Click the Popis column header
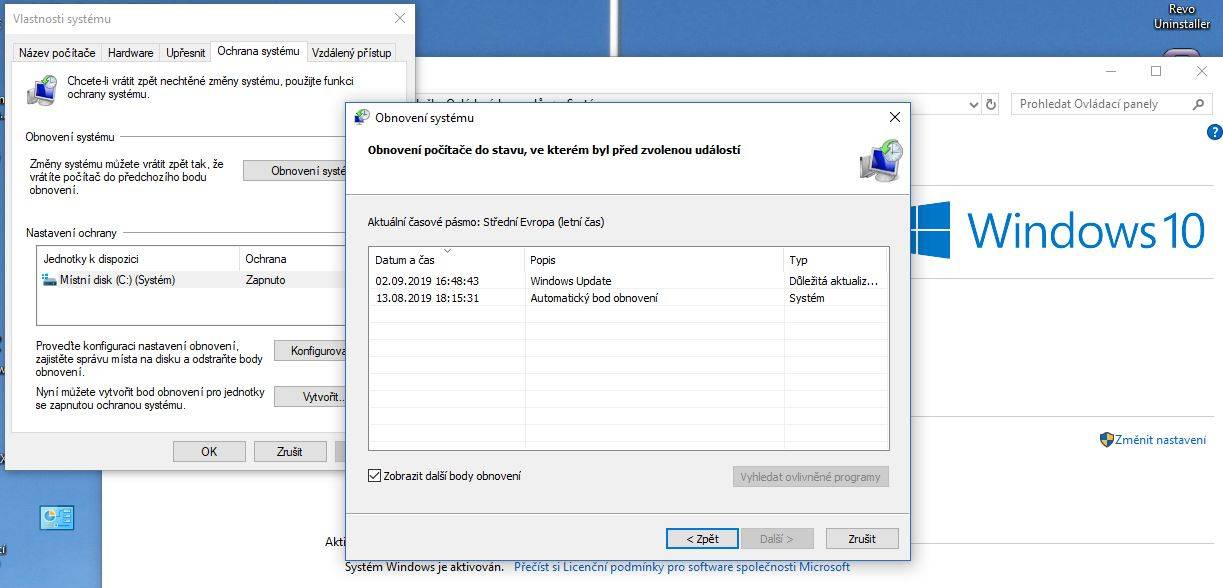The width and height of the screenshot is (1223, 588). click(x=654, y=260)
